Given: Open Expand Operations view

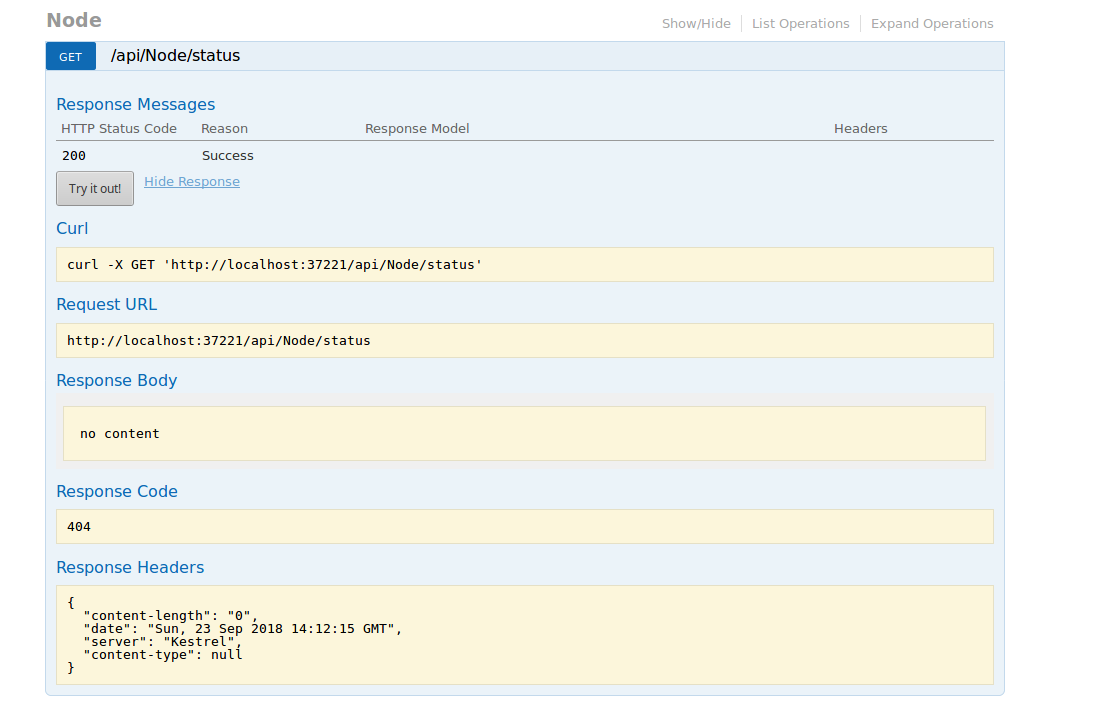Looking at the screenshot, I should coord(931,23).
